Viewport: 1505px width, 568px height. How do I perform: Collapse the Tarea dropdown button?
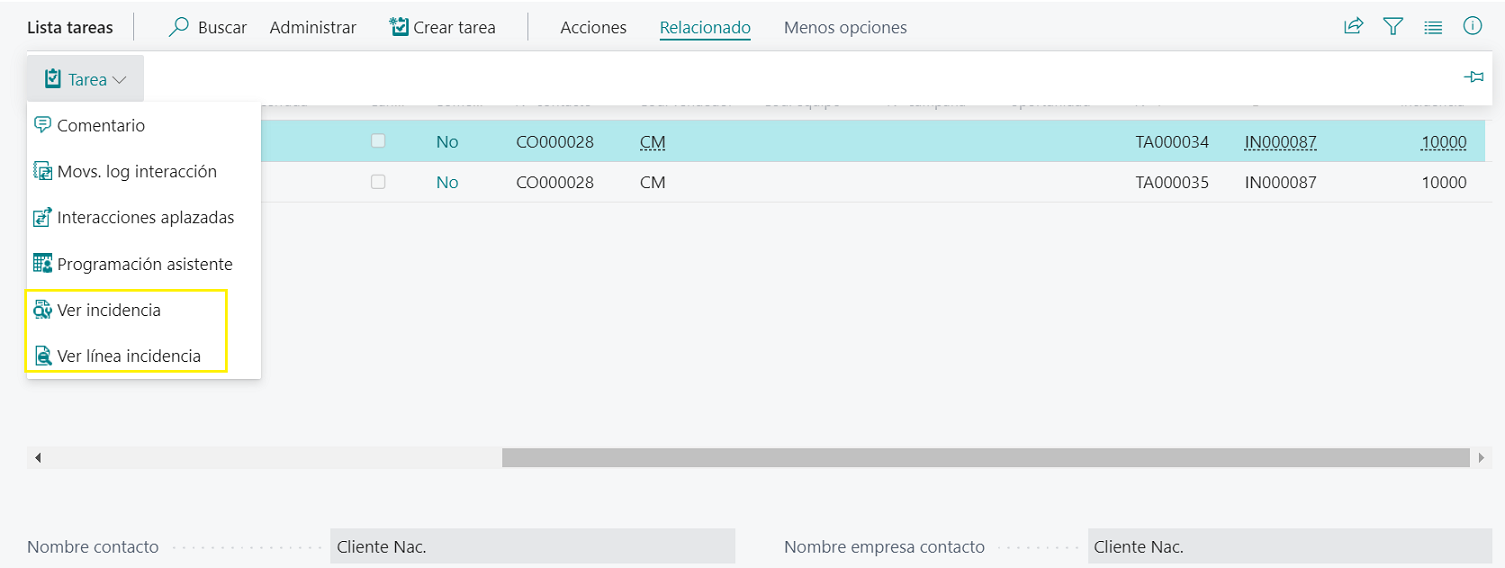click(x=86, y=79)
